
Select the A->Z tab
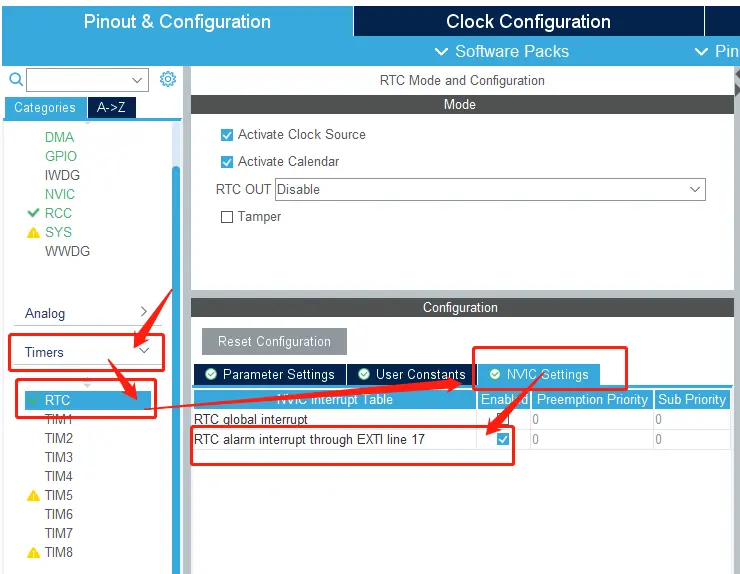[111, 108]
